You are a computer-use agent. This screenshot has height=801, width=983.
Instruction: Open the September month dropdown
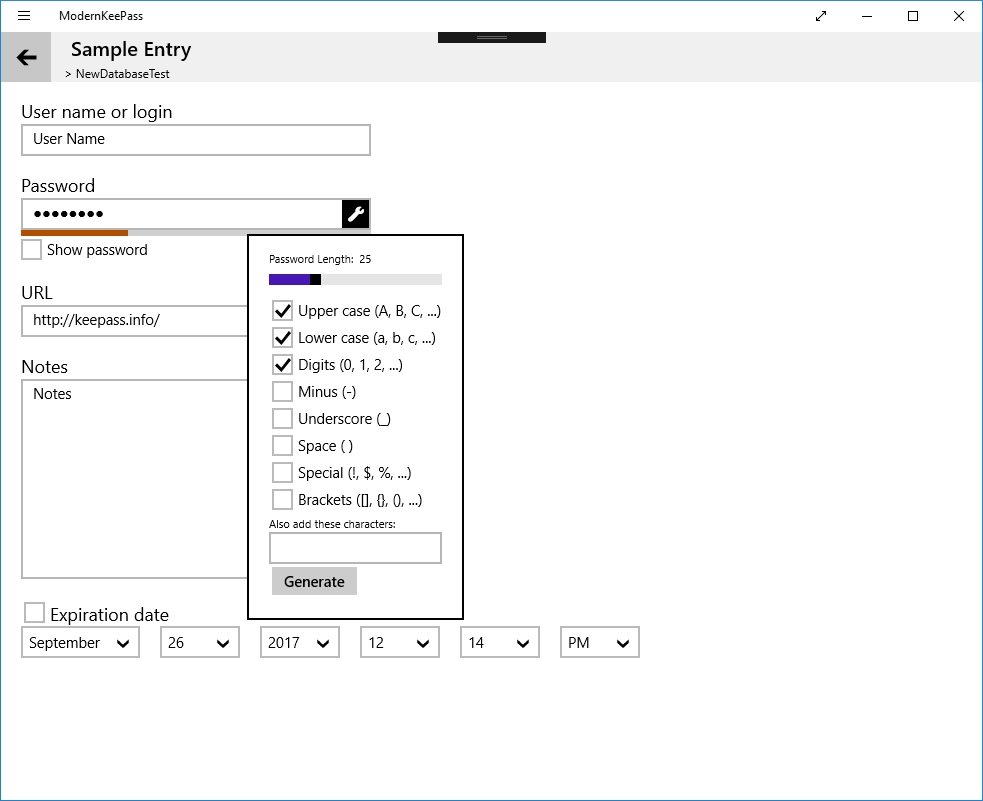[80, 643]
